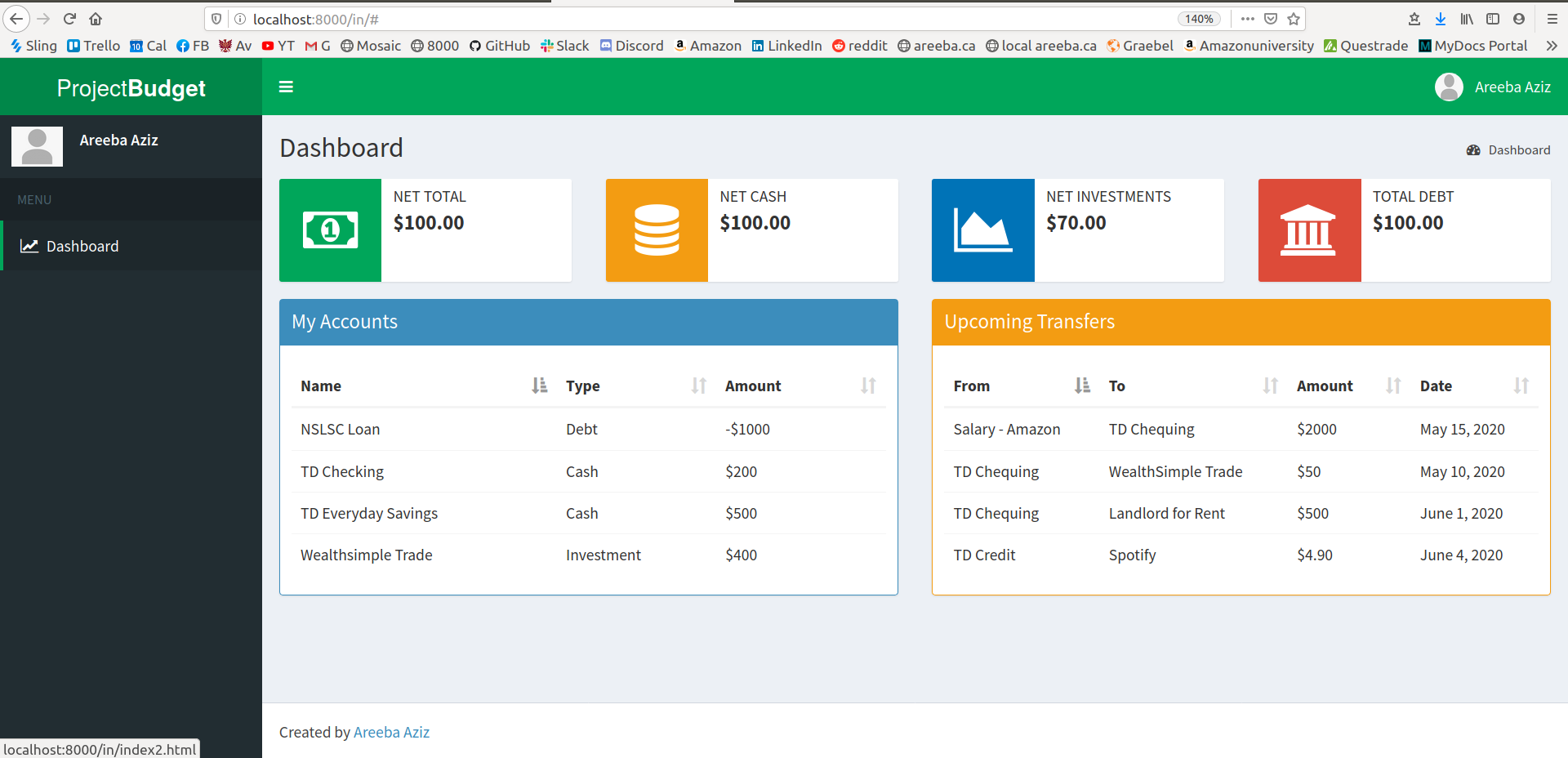Select Salary - Amazon transfer
Image resolution: width=1568 pixels, height=758 pixels.
click(1241, 429)
